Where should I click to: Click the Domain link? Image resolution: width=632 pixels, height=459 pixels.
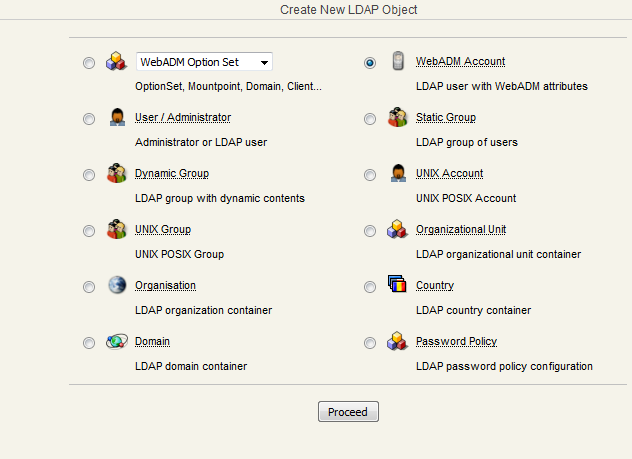(152, 341)
